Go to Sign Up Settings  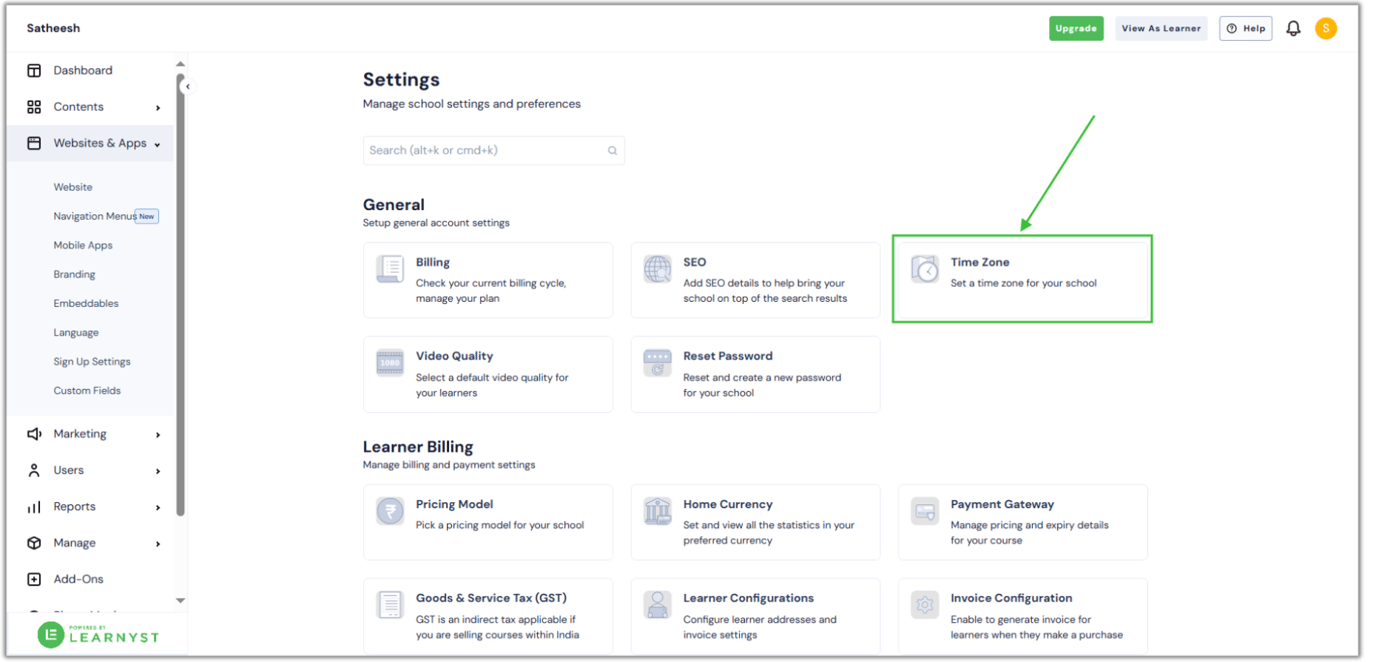tap(92, 362)
